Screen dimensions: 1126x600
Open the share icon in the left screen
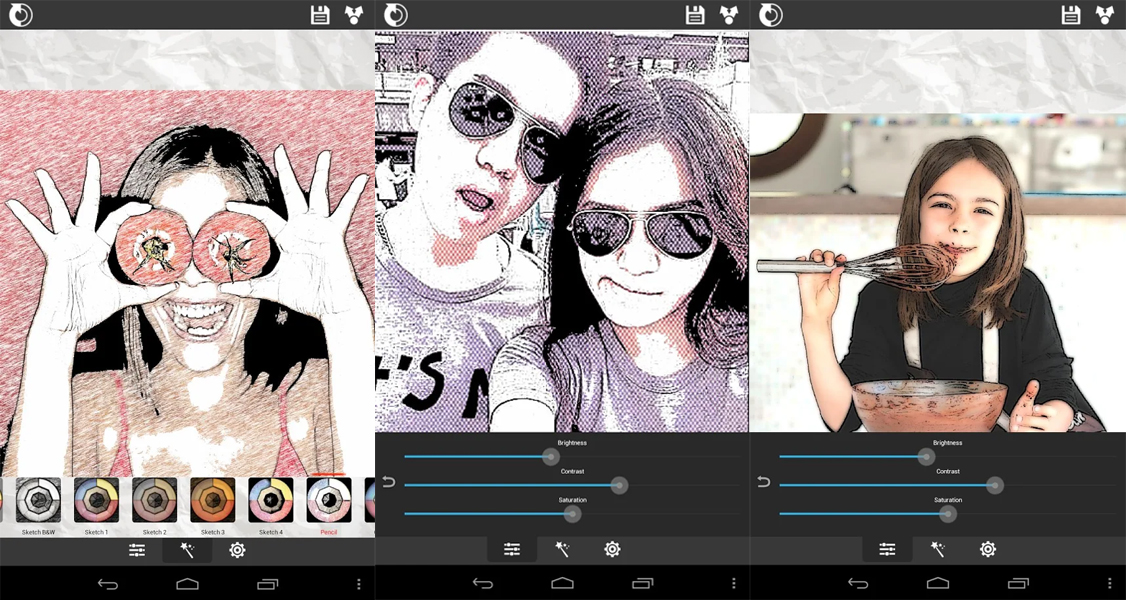(x=354, y=14)
